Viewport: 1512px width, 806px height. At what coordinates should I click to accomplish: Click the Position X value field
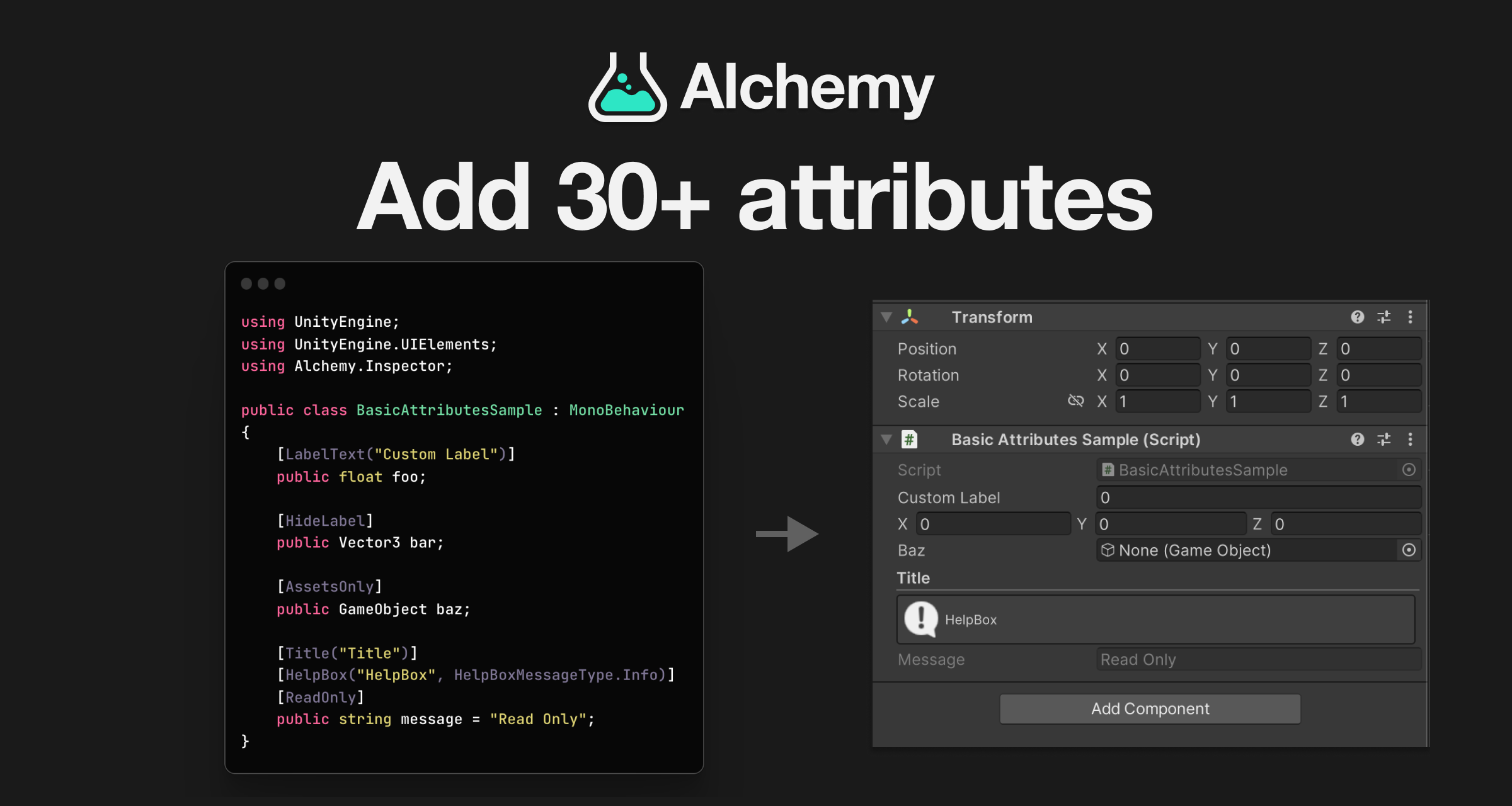tap(1158, 348)
